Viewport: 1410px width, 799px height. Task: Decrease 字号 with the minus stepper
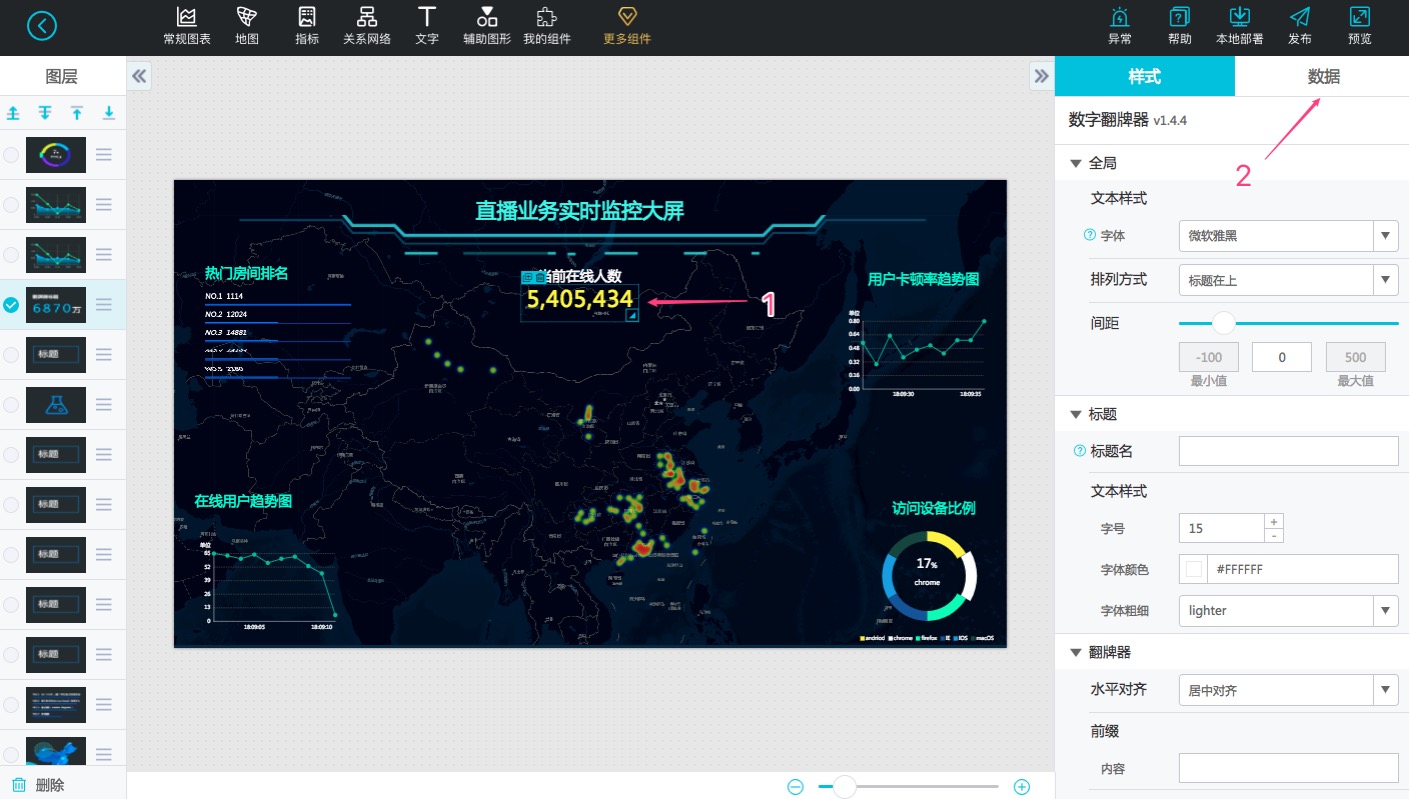[x=1274, y=535]
